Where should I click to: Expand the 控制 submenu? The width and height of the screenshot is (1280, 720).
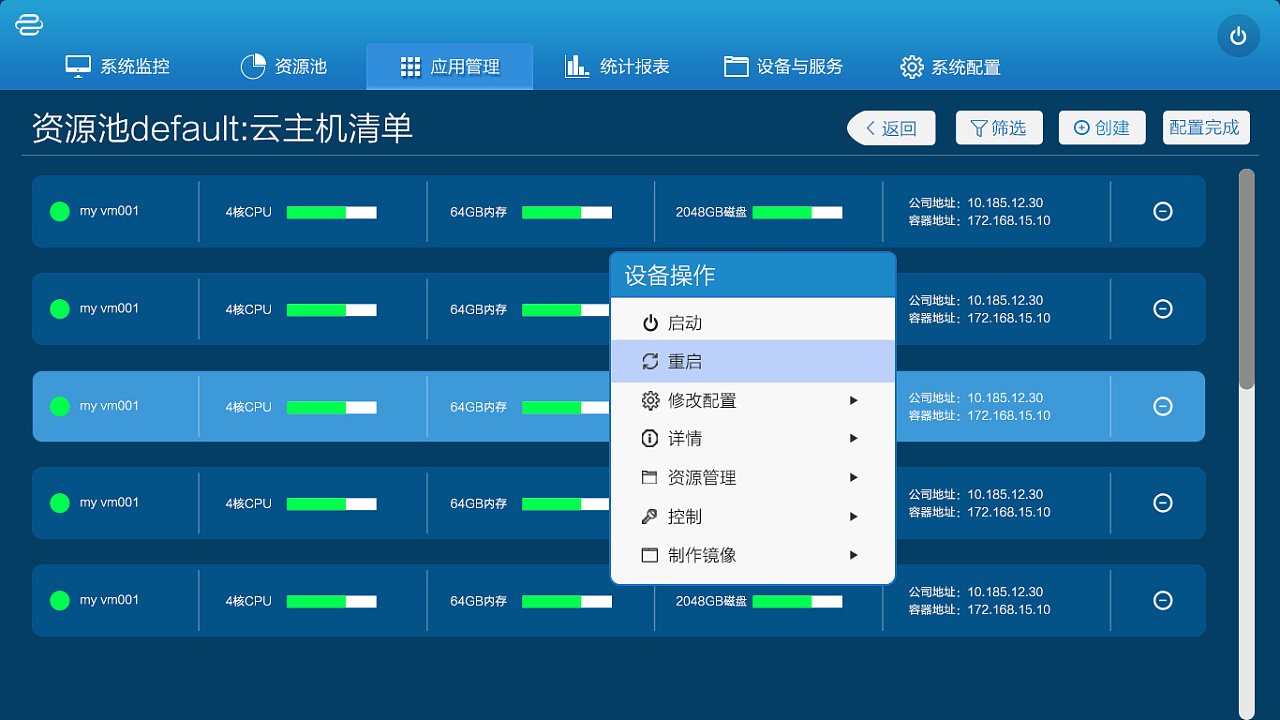tap(753, 517)
